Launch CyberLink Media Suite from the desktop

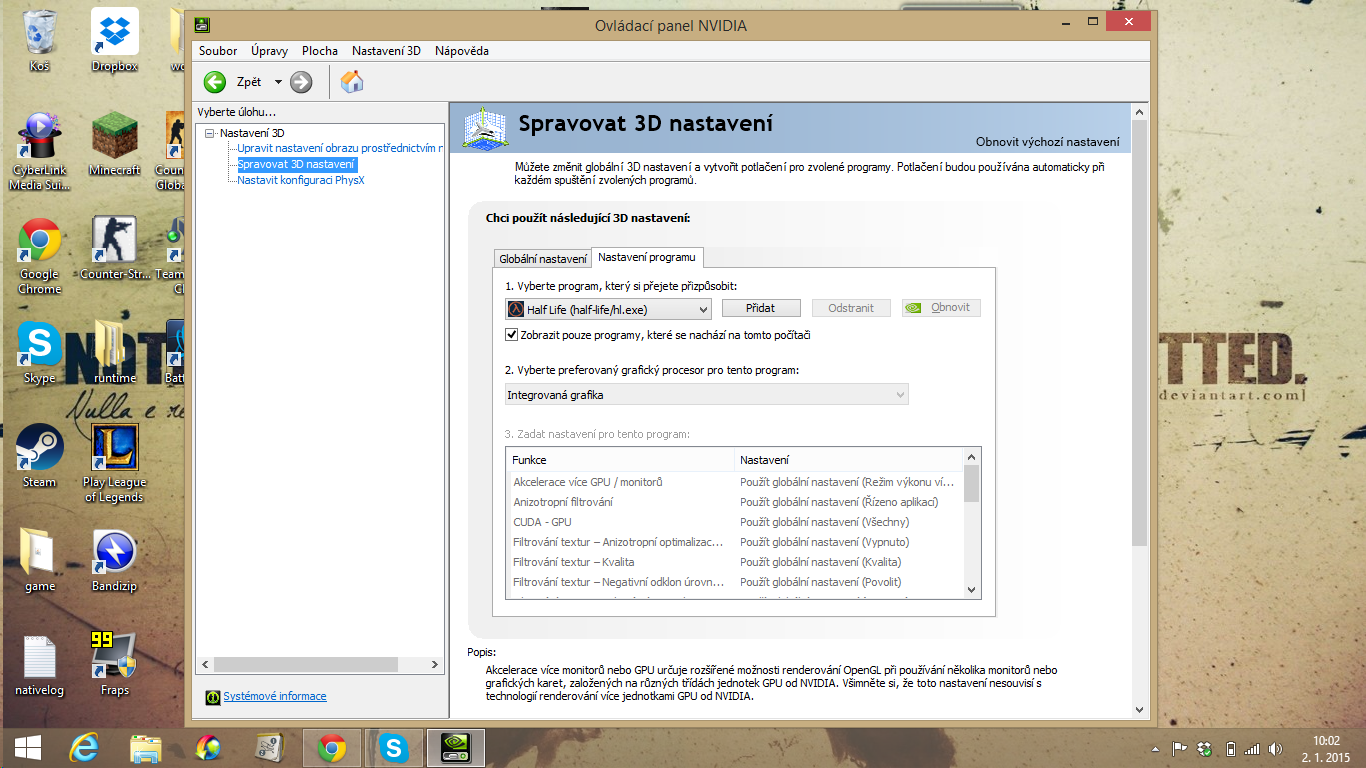tap(40, 150)
